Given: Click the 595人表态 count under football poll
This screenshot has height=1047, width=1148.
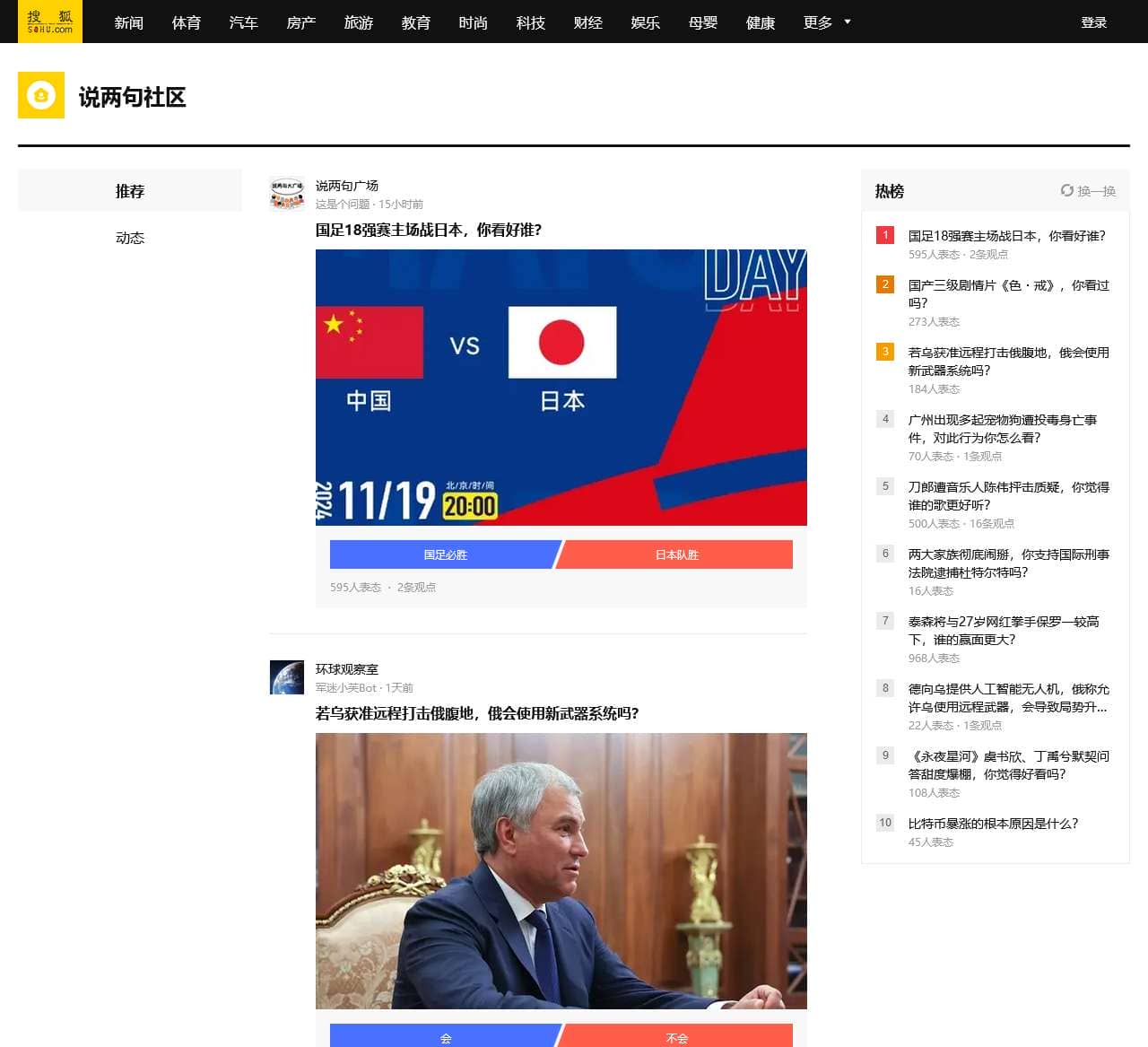Looking at the screenshot, I should pyautogui.click(x=356, y=588).
